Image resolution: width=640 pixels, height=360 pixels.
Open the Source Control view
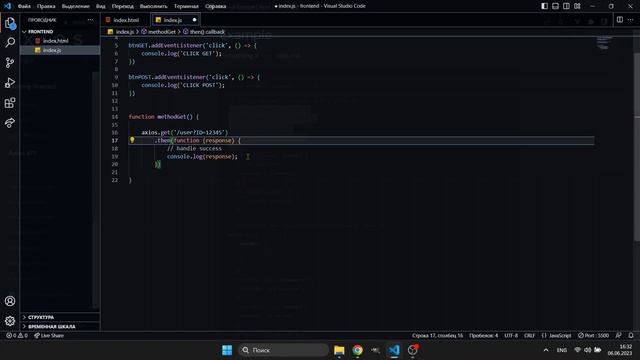(10, 62)
